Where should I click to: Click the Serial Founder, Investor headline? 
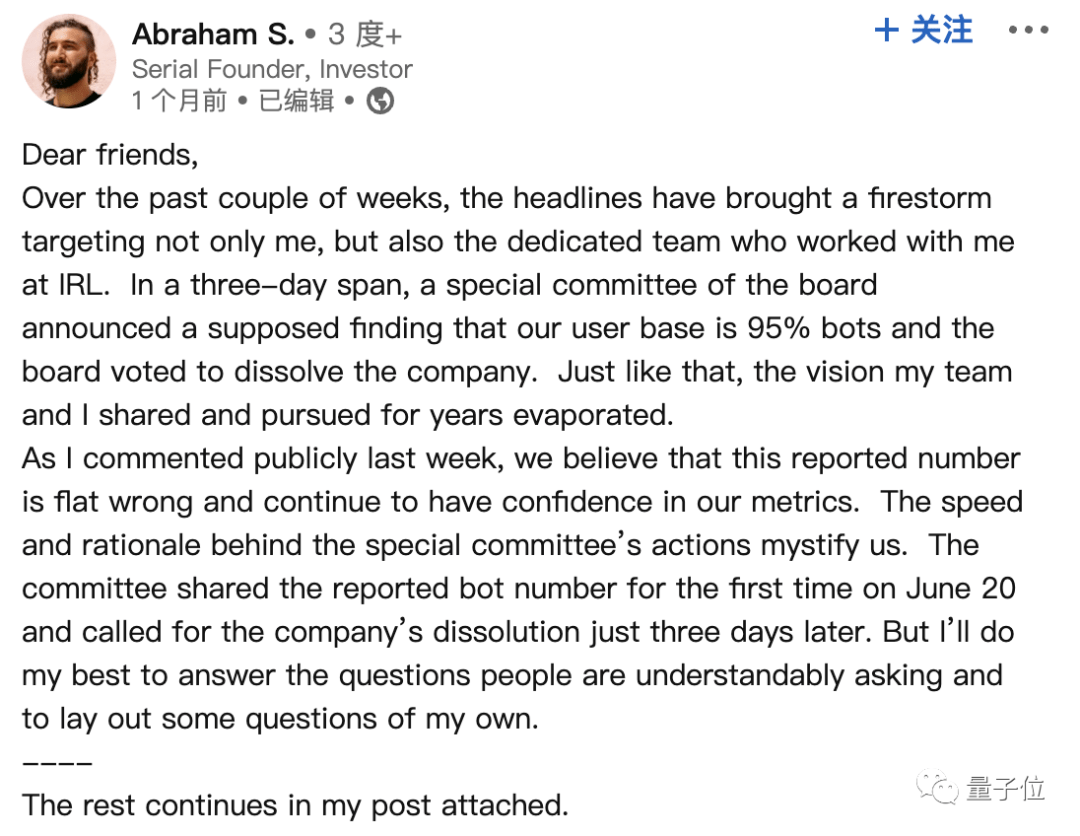[x=272, y=69]
